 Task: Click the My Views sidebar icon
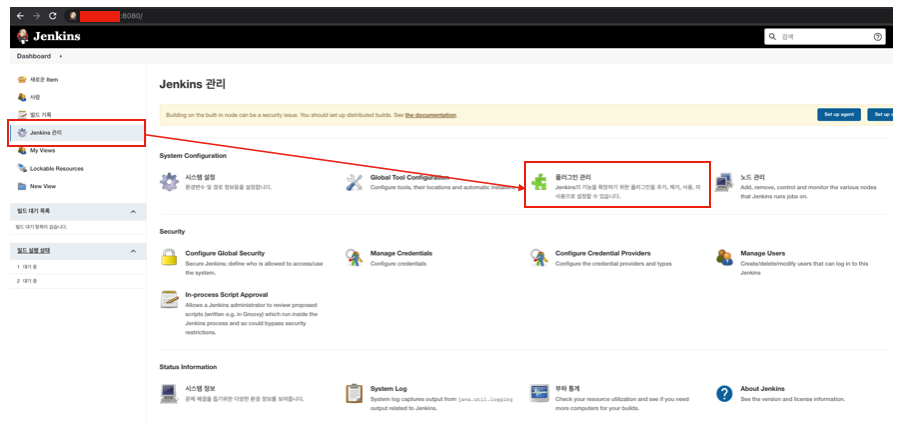(22, 151)
